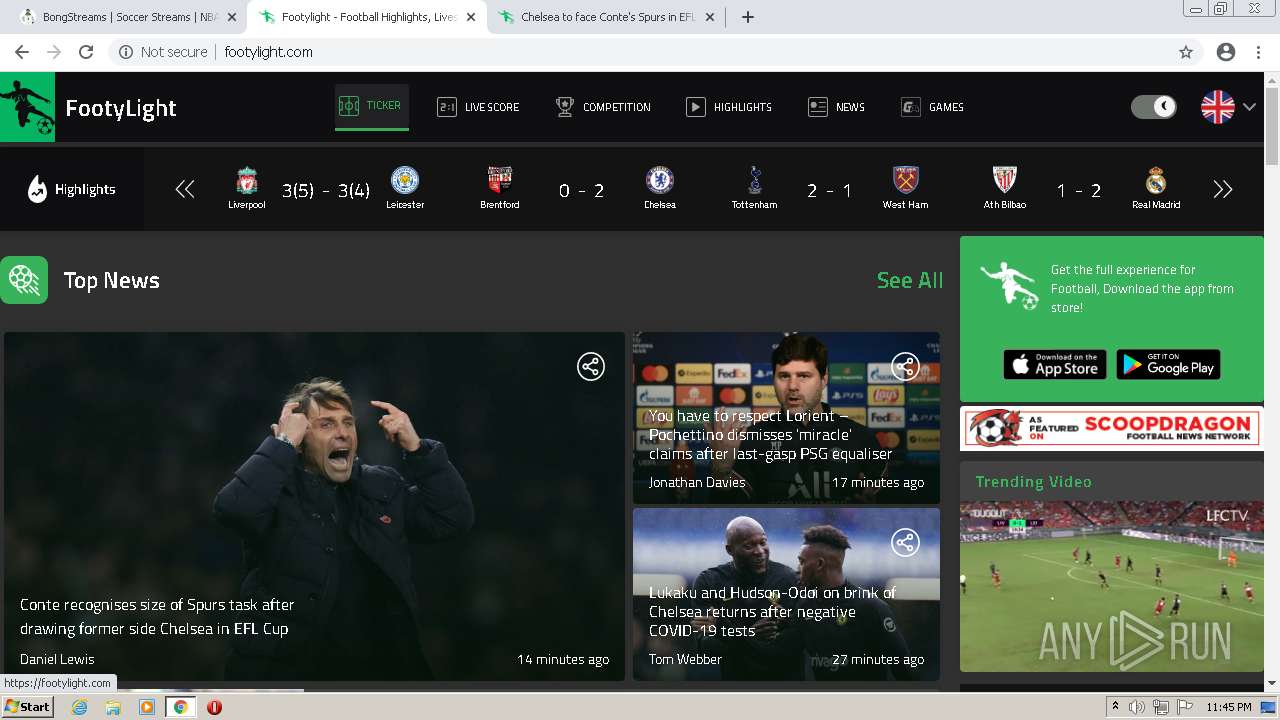Image resolution: width=1280 pixels, height=720 pixels.
Task: Open the News section
Action: coord(836,107)
